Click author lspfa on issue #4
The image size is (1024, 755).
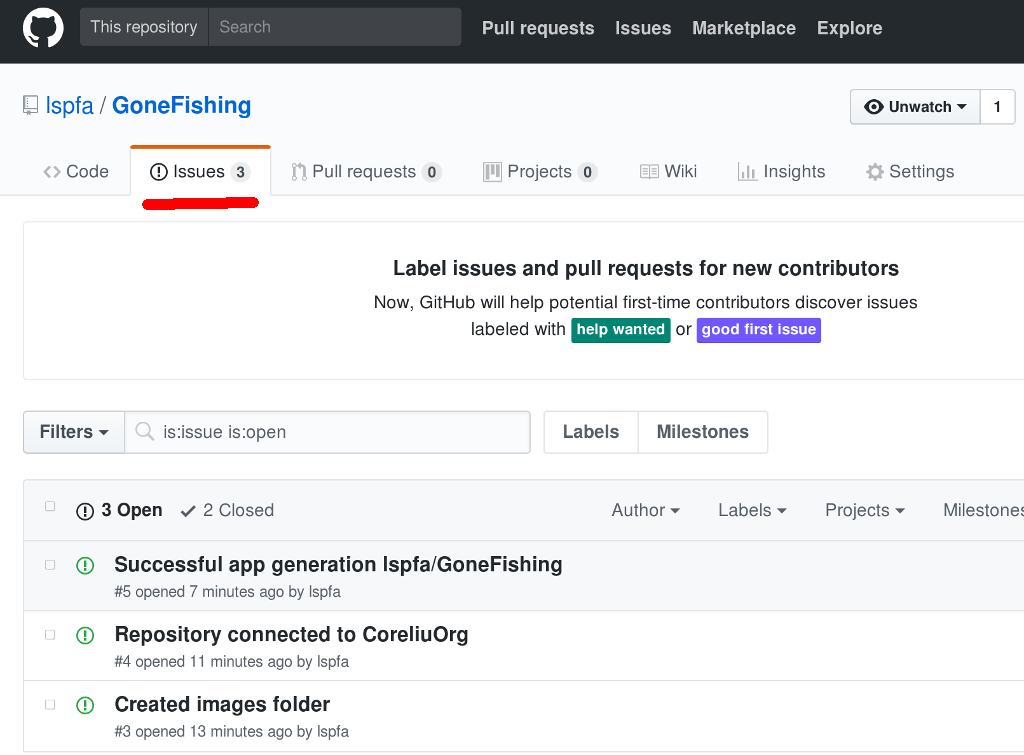(332, 662)
